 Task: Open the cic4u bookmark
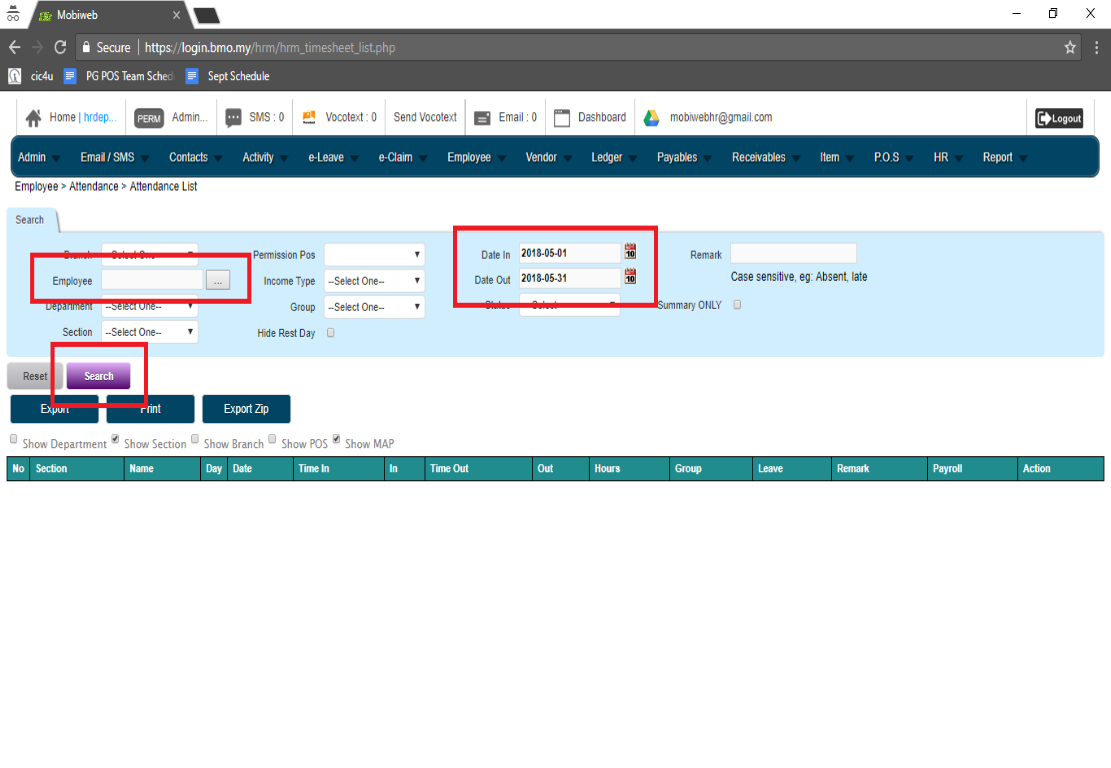(x=30, y=76)
